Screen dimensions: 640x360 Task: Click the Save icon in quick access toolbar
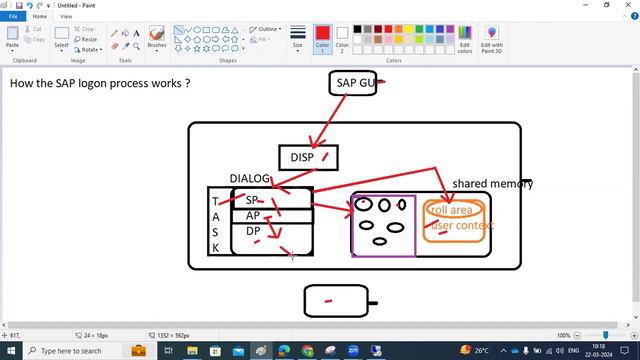click(19, 5)
